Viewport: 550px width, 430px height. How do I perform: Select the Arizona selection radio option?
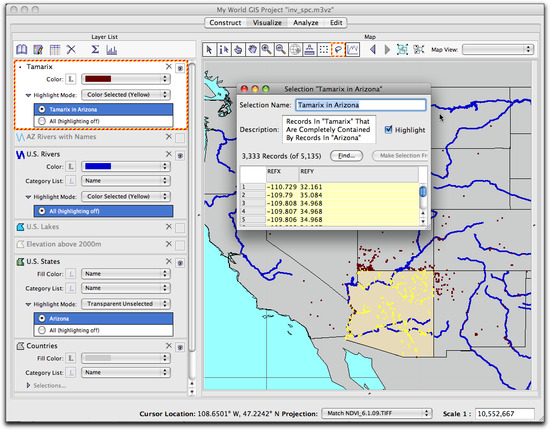42,318
